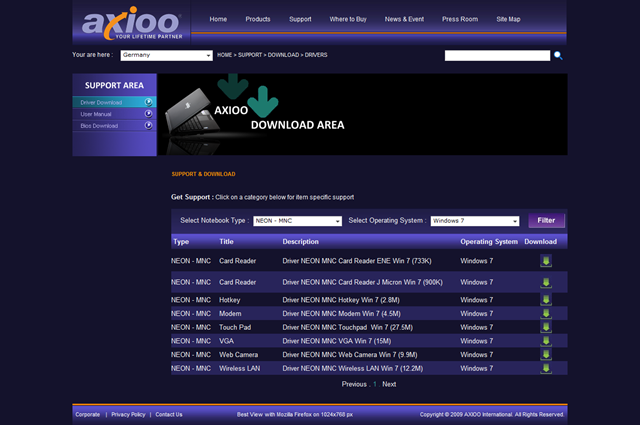Click HOME in the breadcrumb

click(224, 55)
